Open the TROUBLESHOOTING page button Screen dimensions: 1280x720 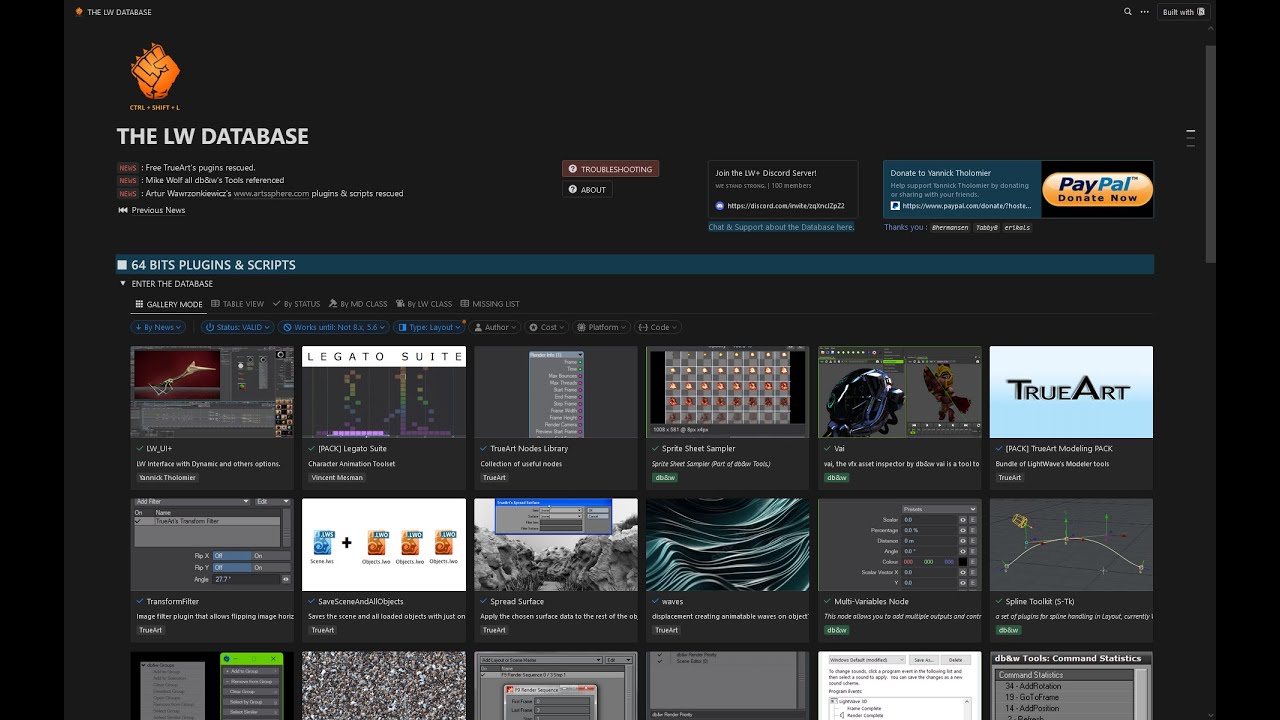[x=610, y=169]
